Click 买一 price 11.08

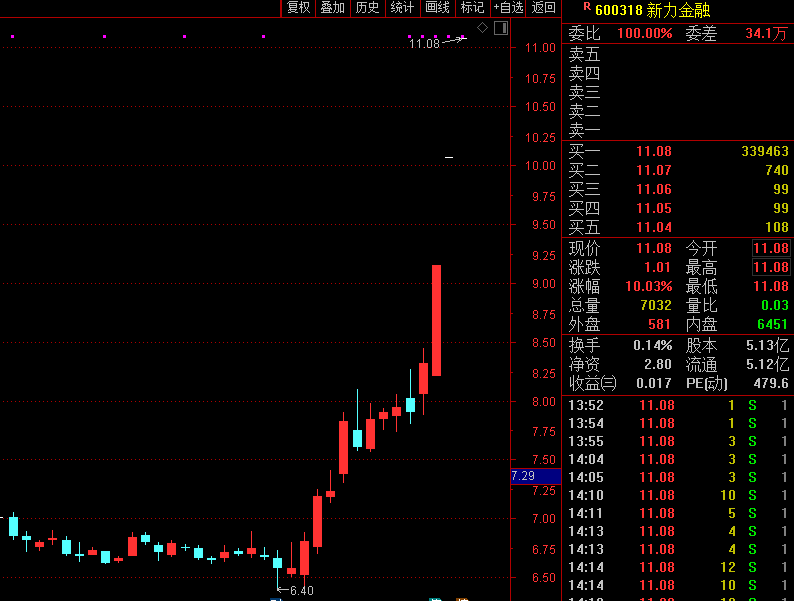[654, 151]
